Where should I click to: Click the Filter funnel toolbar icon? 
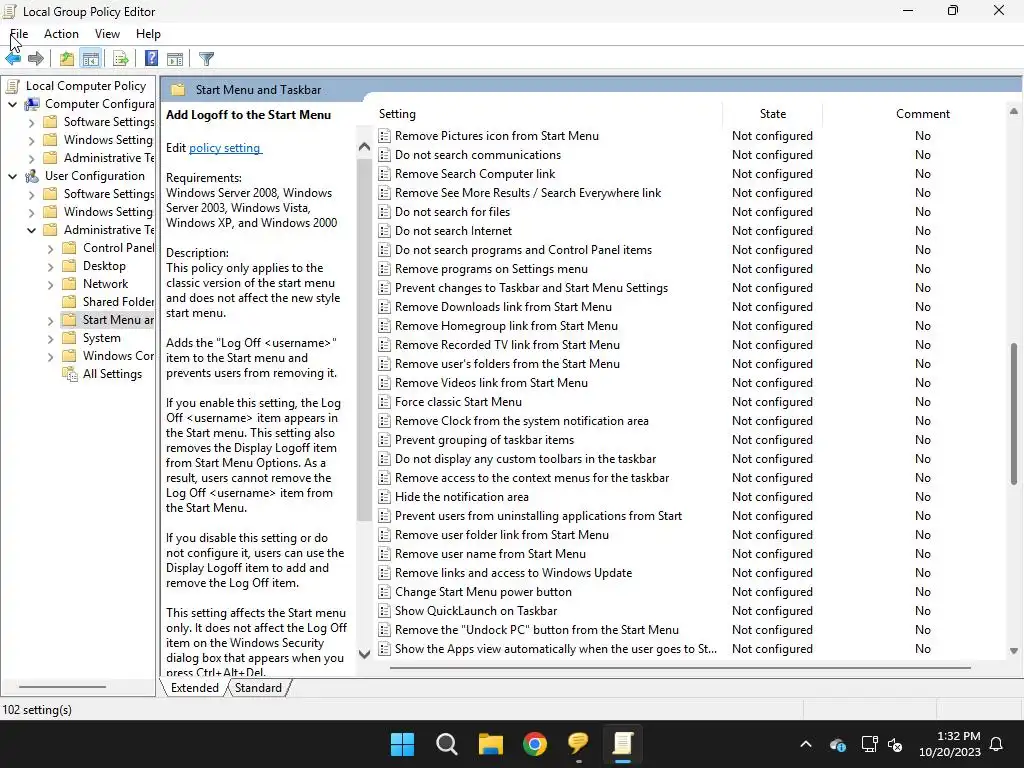(206, 59)
